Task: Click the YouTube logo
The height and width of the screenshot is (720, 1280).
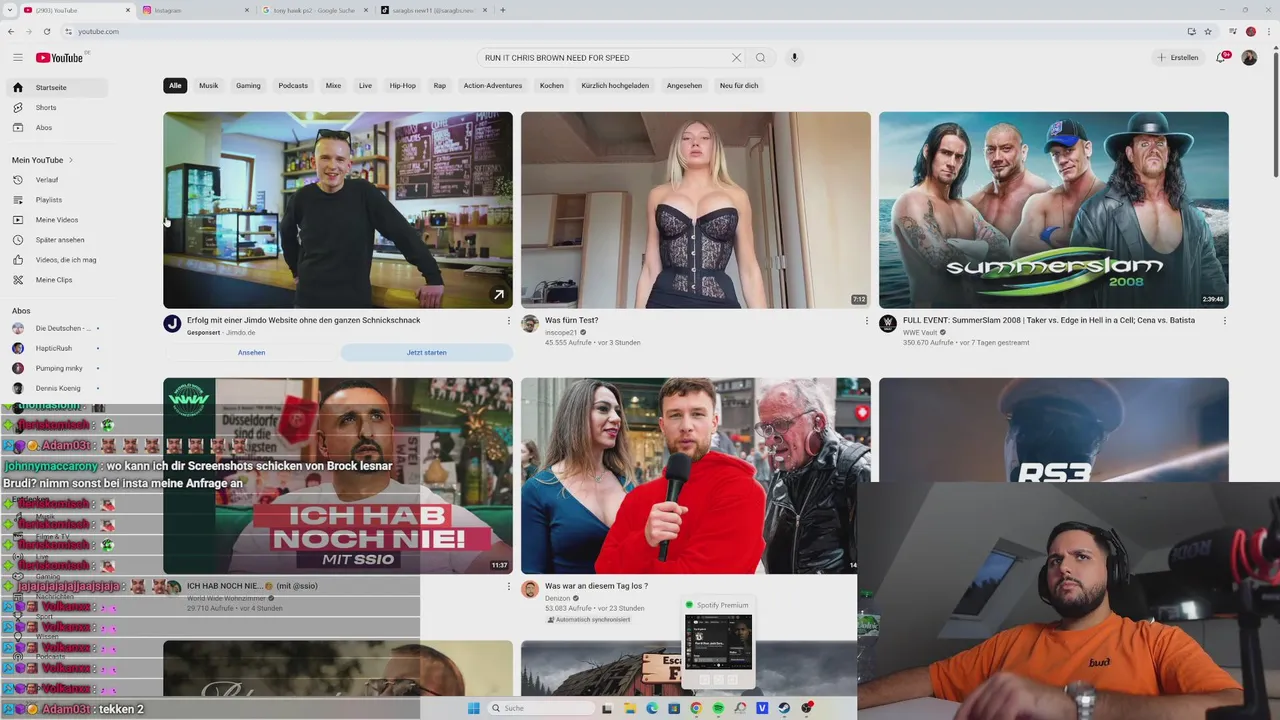Action: coord(60,58)
